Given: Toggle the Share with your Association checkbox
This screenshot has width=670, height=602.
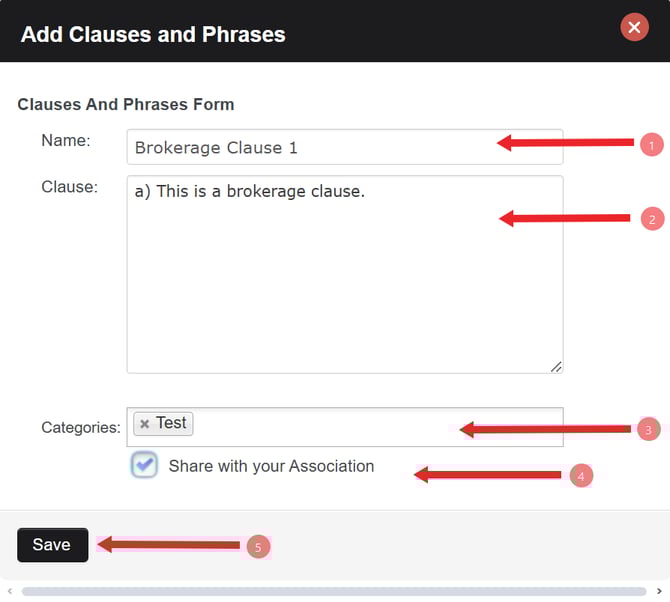Looking at the screenshot, I should pos(145,465).
